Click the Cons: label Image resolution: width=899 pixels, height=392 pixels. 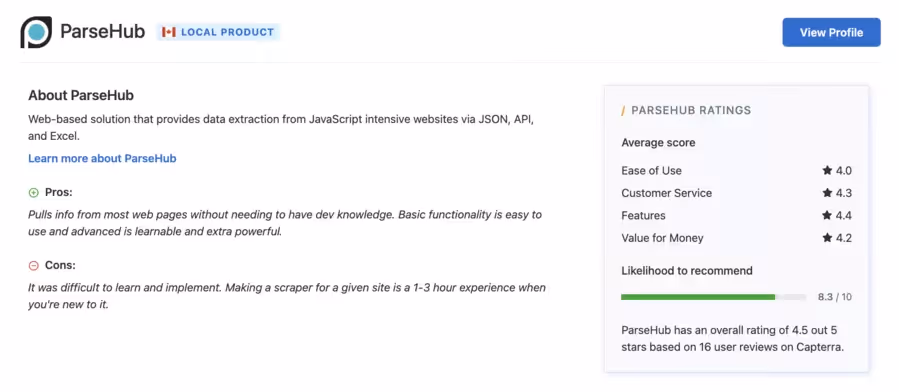pos(60,265)
